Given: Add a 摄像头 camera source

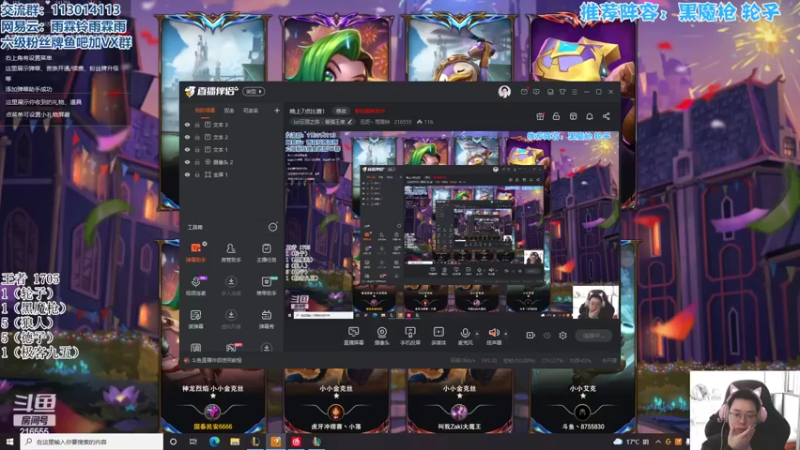Looking at the screenshot, I should click(x=382, y=336).
